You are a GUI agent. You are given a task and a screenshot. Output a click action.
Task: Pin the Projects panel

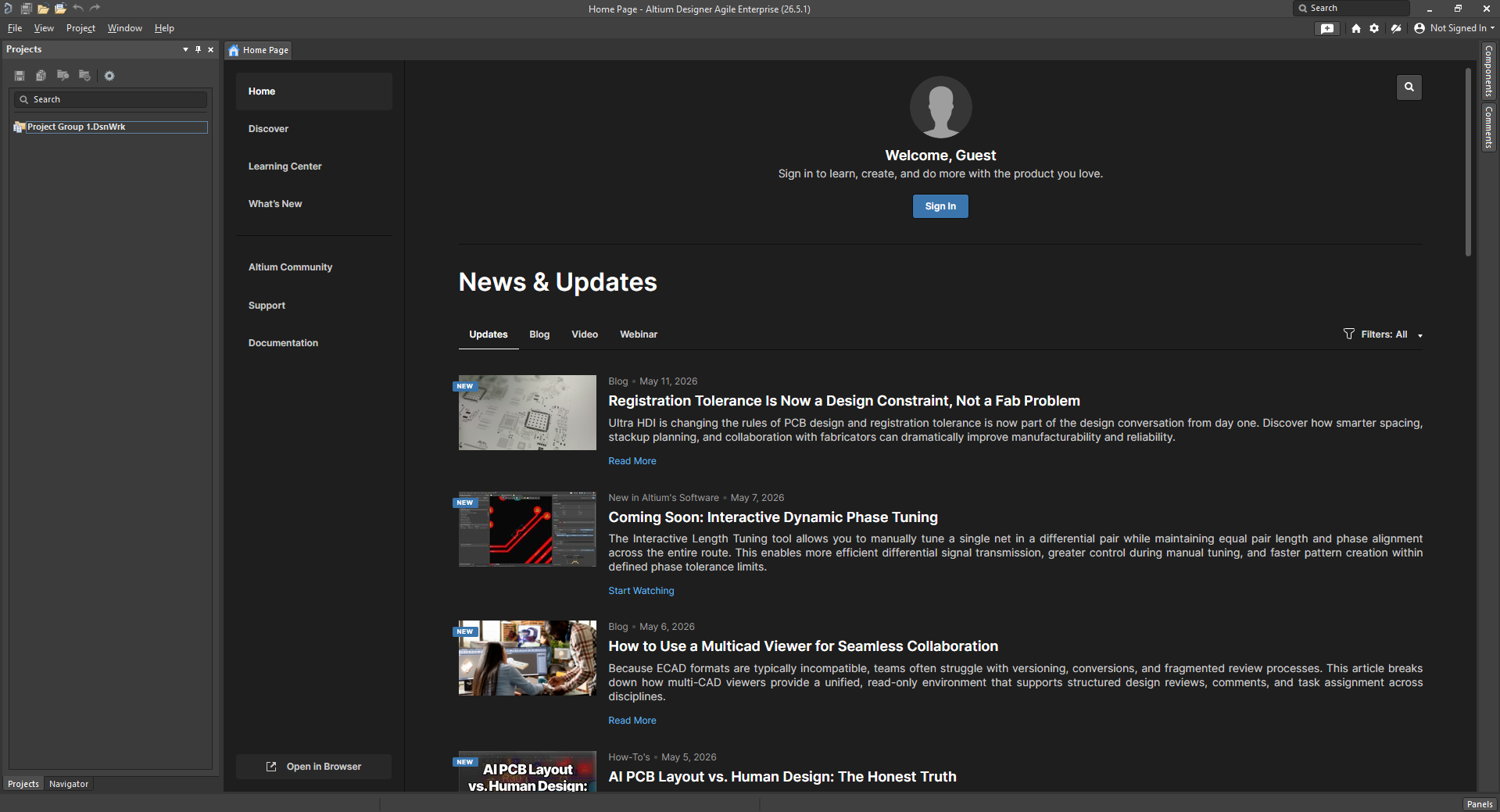[198, 49]
